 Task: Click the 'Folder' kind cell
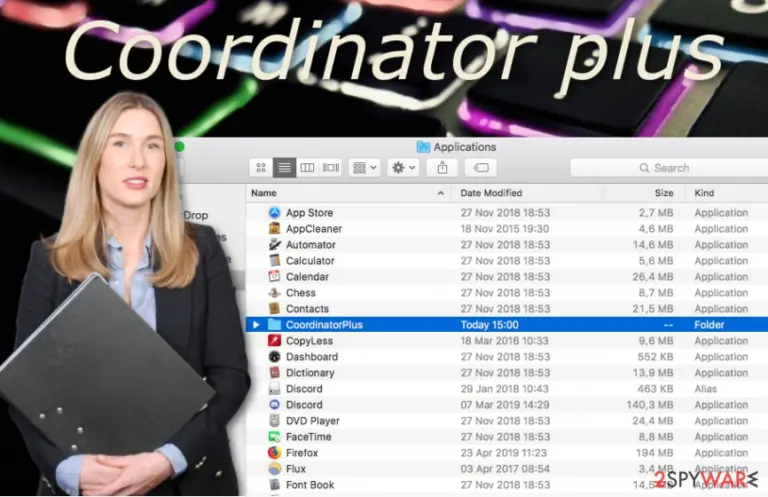(x=709, y=325)
